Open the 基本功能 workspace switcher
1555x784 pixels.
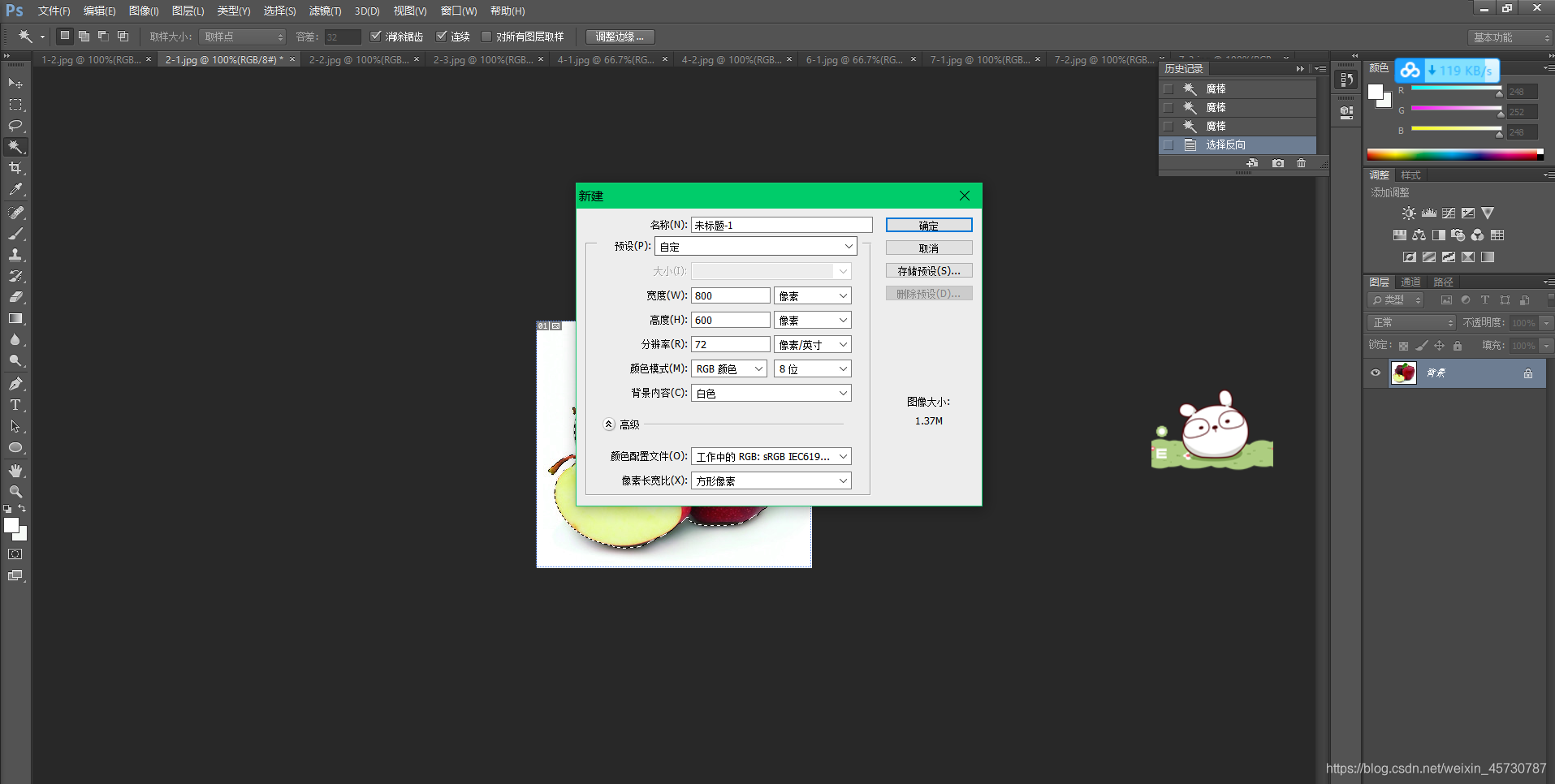tap(1510, 37)
